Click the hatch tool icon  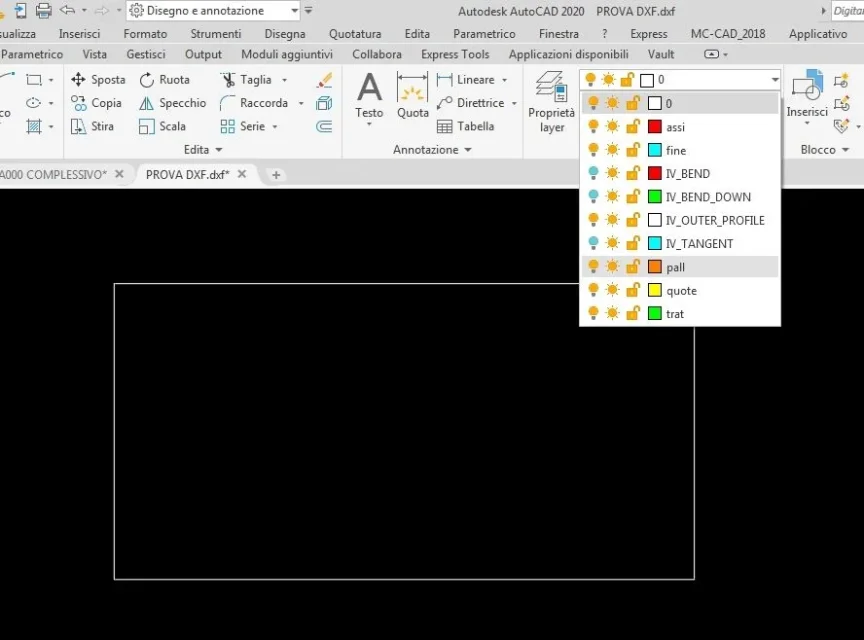34,127
